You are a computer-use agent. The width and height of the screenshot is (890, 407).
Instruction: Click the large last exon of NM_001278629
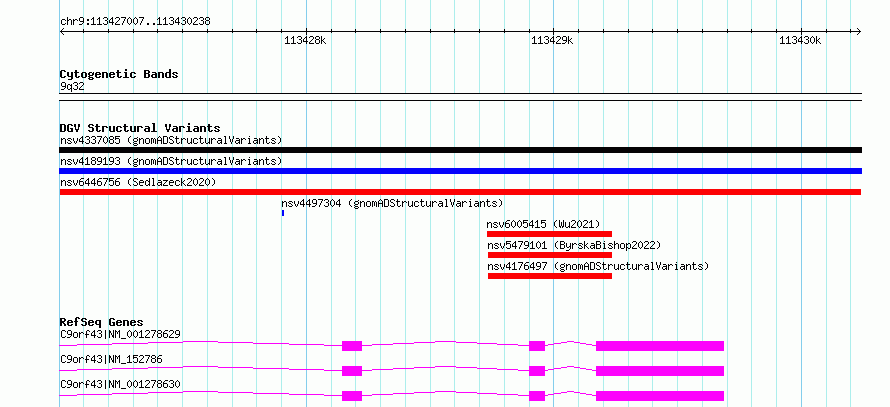pos(660,346)
